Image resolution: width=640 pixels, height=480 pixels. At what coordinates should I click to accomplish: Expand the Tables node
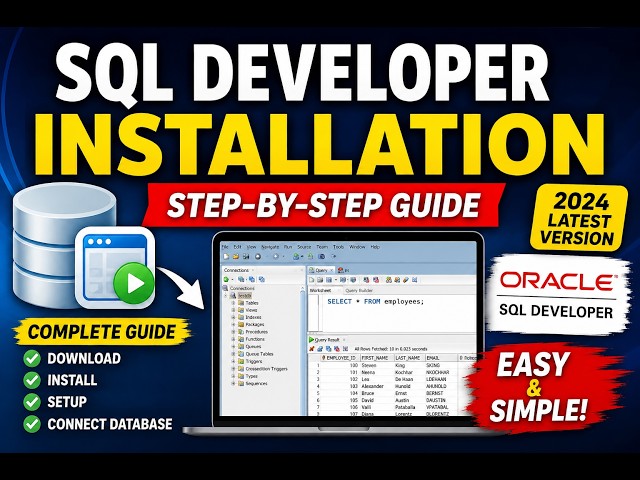233,303
